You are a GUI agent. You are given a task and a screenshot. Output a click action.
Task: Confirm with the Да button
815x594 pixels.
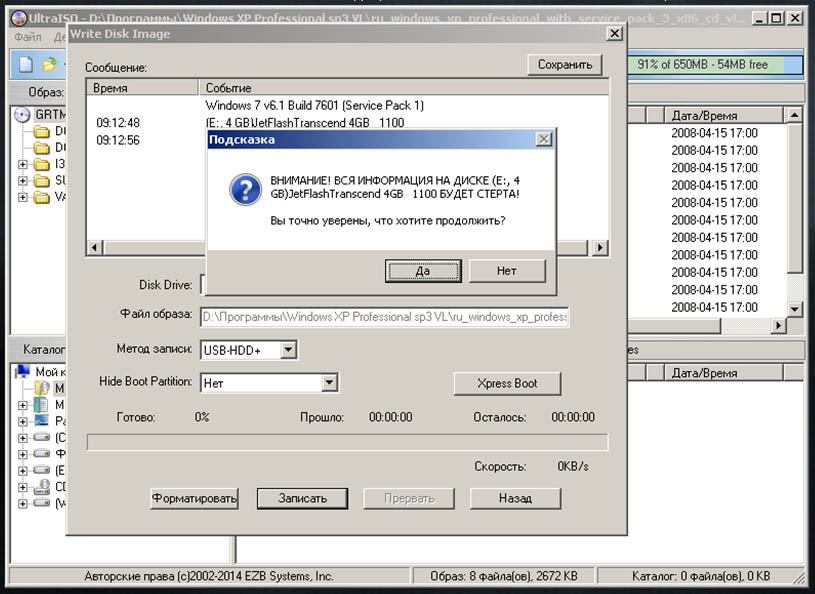[x=423, y=271]
